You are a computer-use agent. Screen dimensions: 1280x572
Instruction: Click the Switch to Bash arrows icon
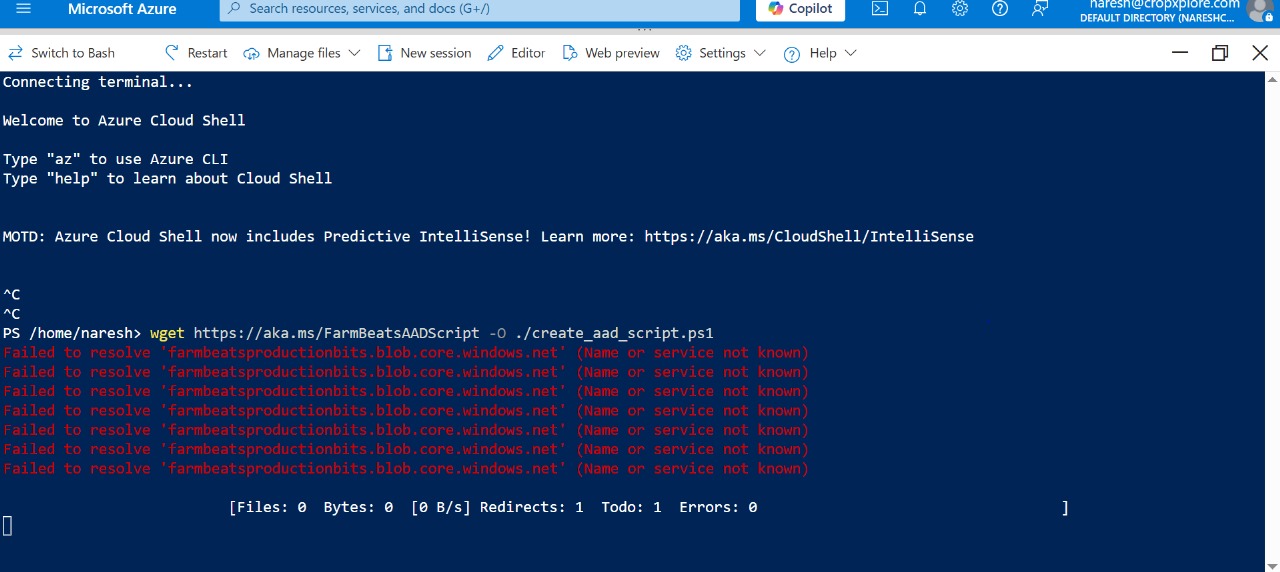point(15,53)
